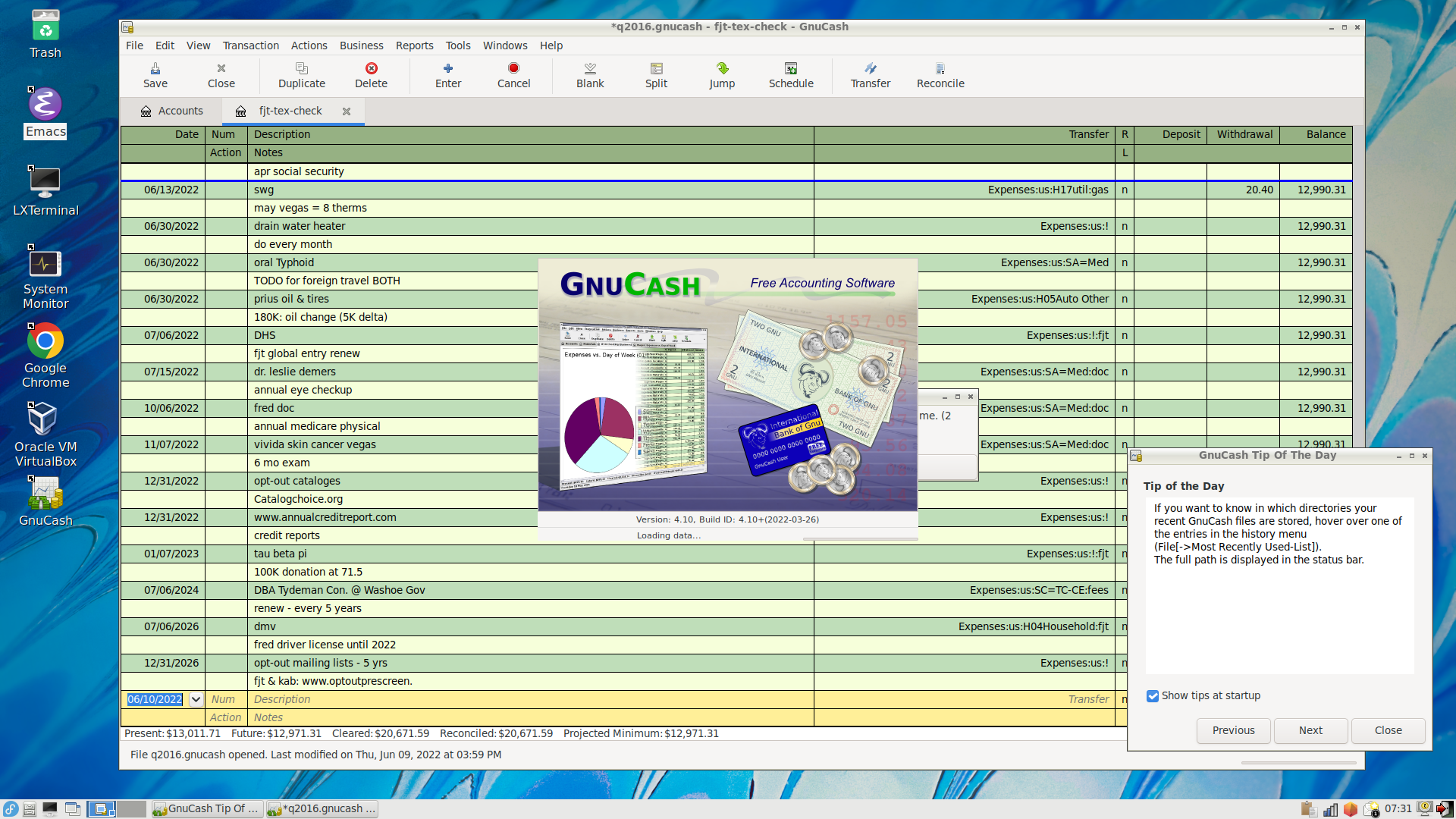Click the Schedule toolbar icon

[791, 75]
